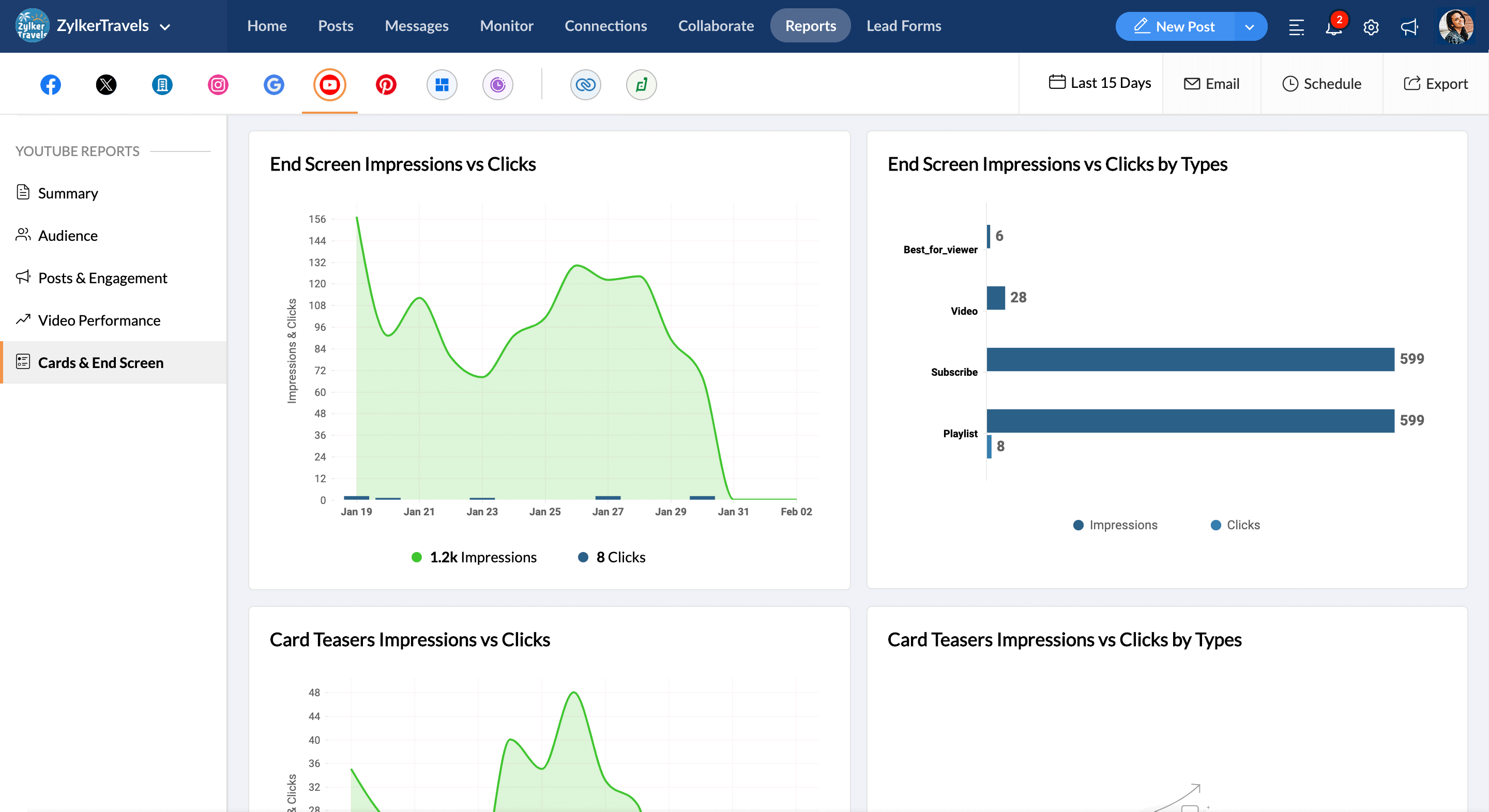1489x812 pixels.
Task: Click the Audience sidebar item
Action: coord(68,235)
